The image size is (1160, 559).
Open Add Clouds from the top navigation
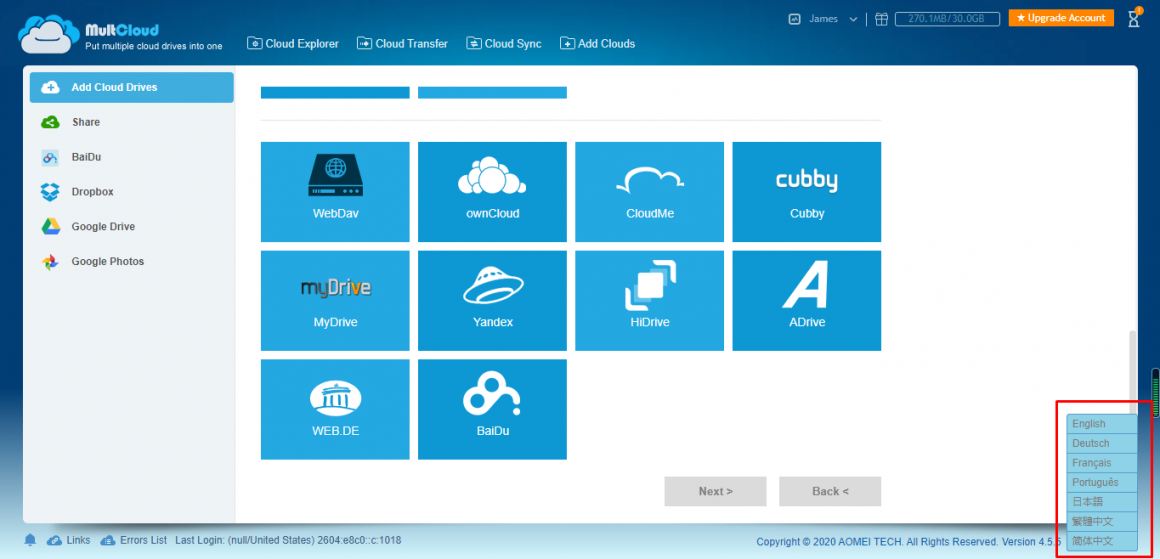tap(597, 44)
